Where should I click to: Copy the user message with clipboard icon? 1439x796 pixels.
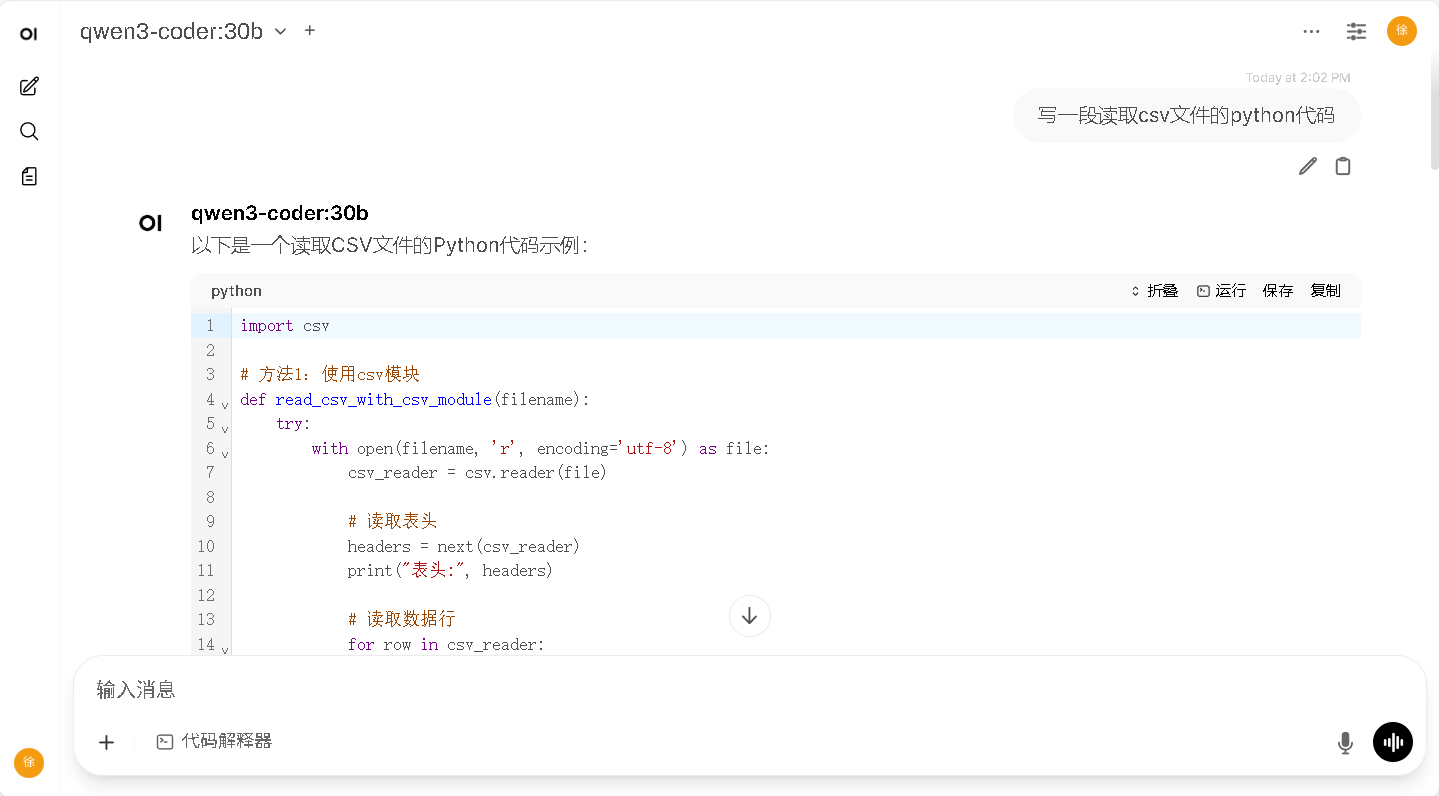(x=1343, y=167)
